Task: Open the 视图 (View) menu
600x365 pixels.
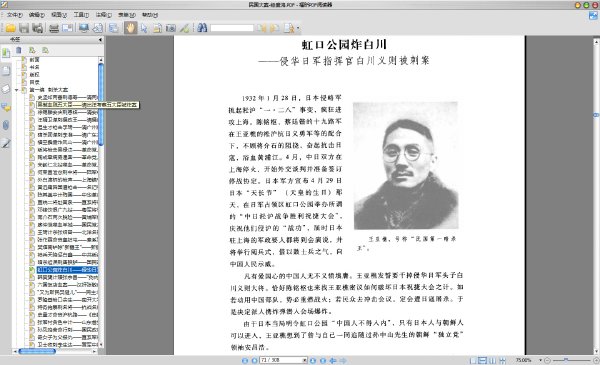Action: [x=59, y=15]
